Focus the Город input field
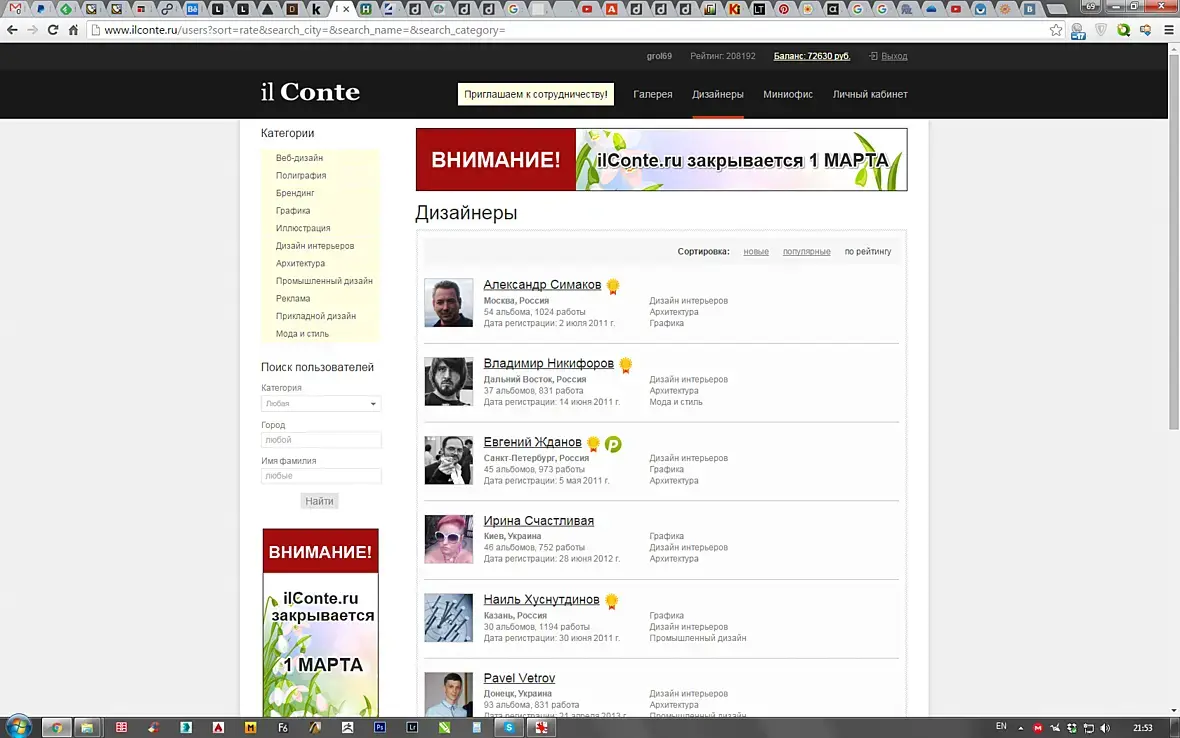This screenshot has width=1180, height=738. (321, 440)
